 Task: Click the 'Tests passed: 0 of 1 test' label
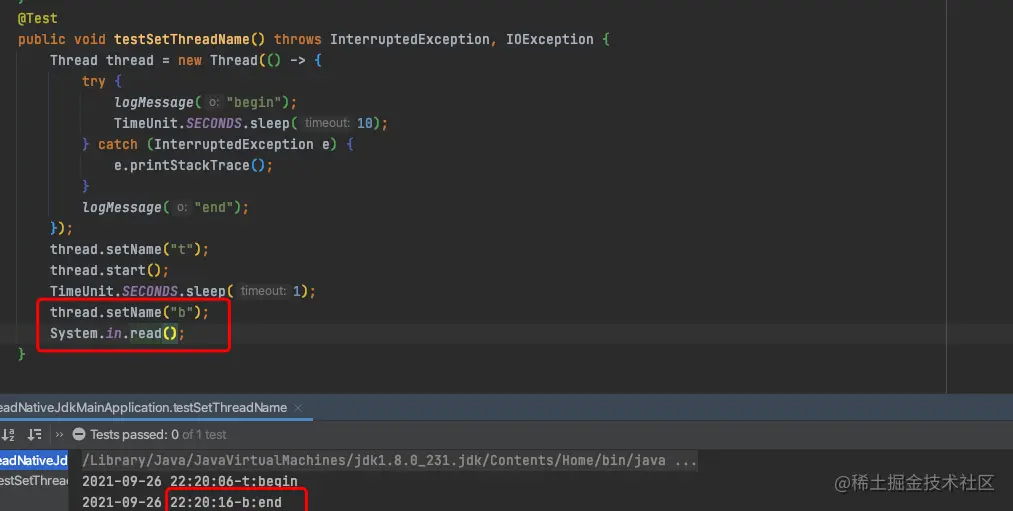[x=158, y=435]
